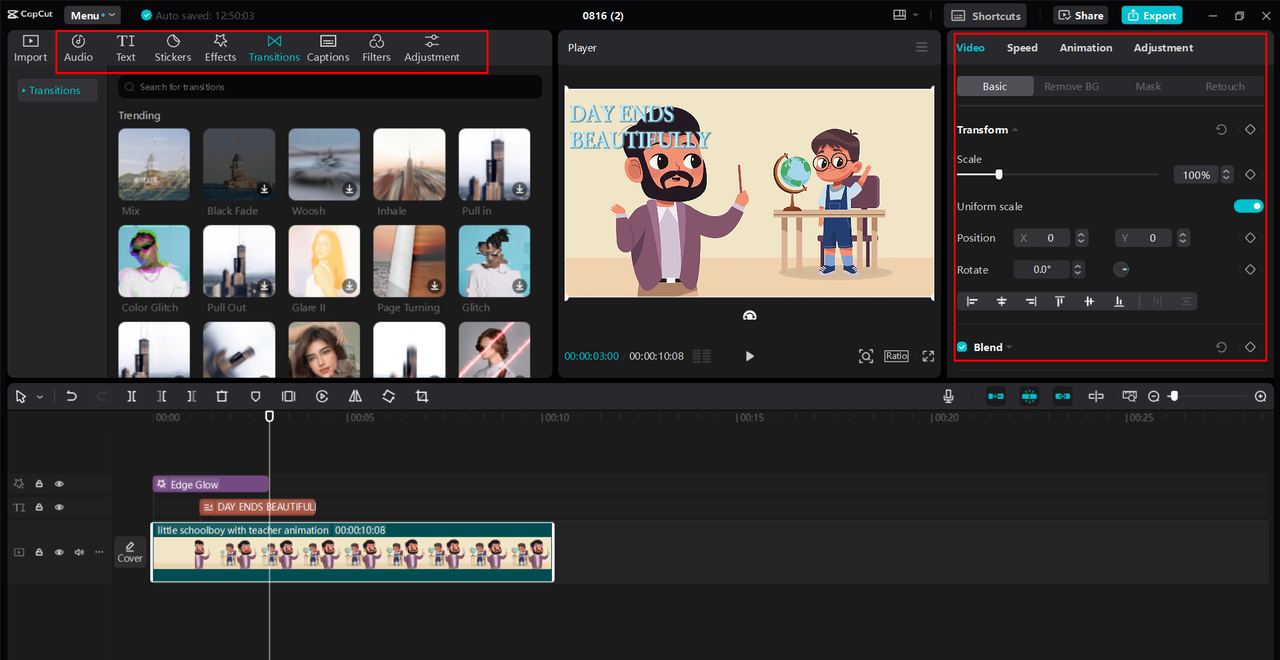Toggle the Uniform scale switch

pos(1248,206)
